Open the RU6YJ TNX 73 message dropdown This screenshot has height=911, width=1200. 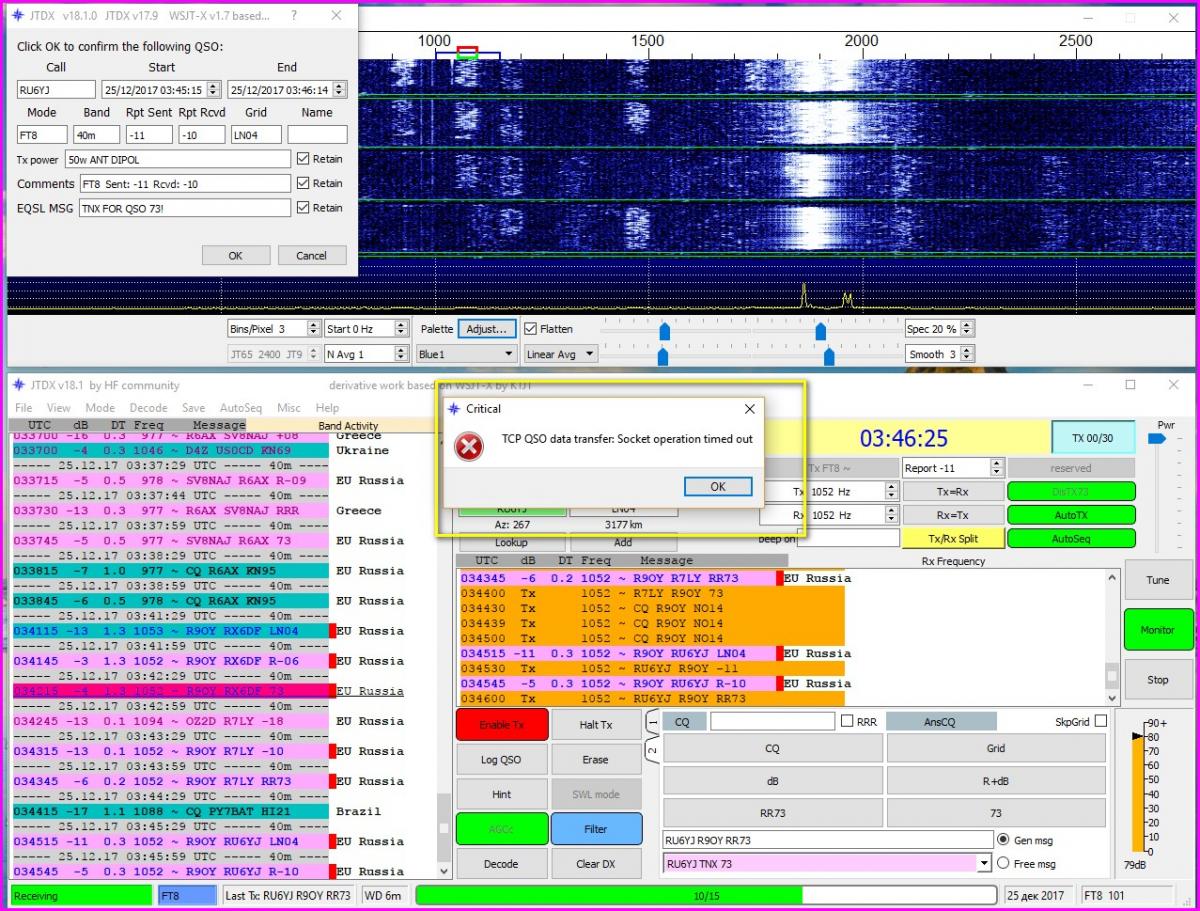[984, 864]
